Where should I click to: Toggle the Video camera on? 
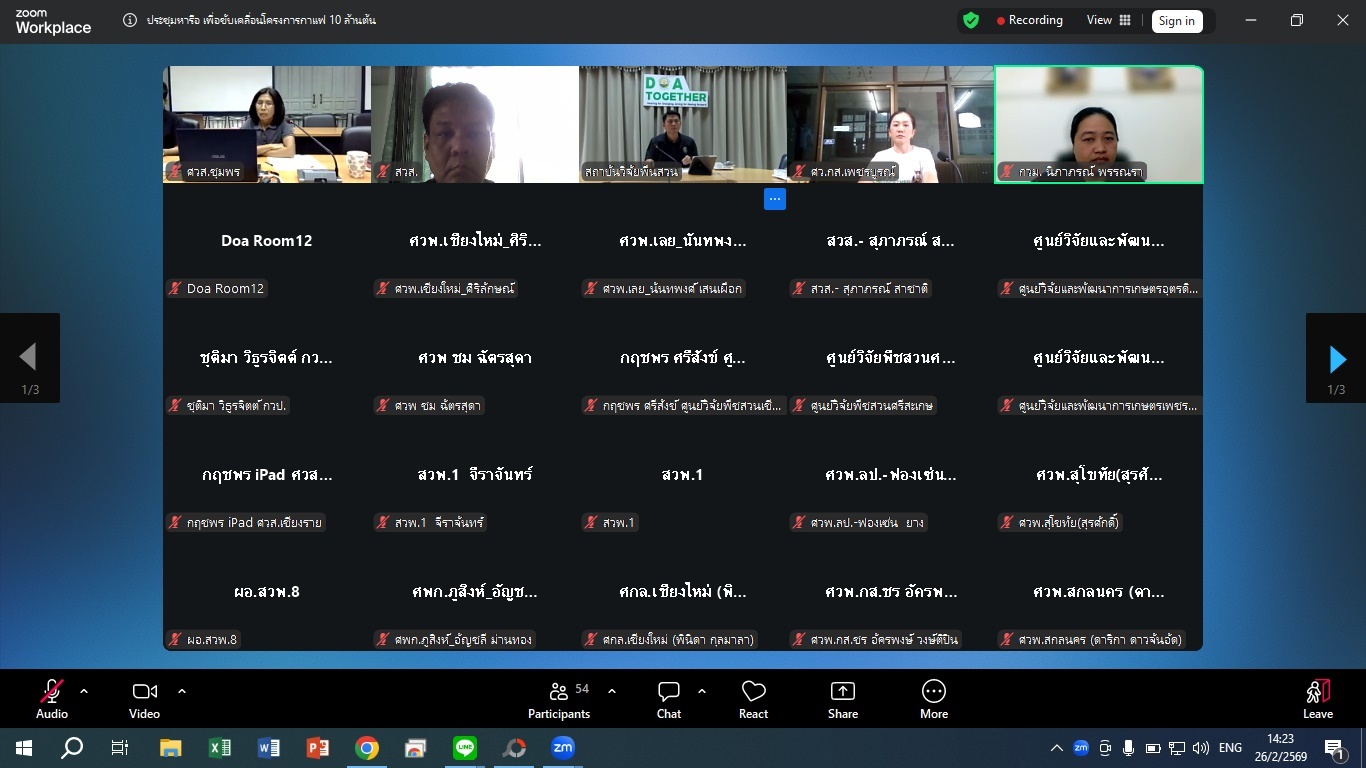click(x=144, y=698)
